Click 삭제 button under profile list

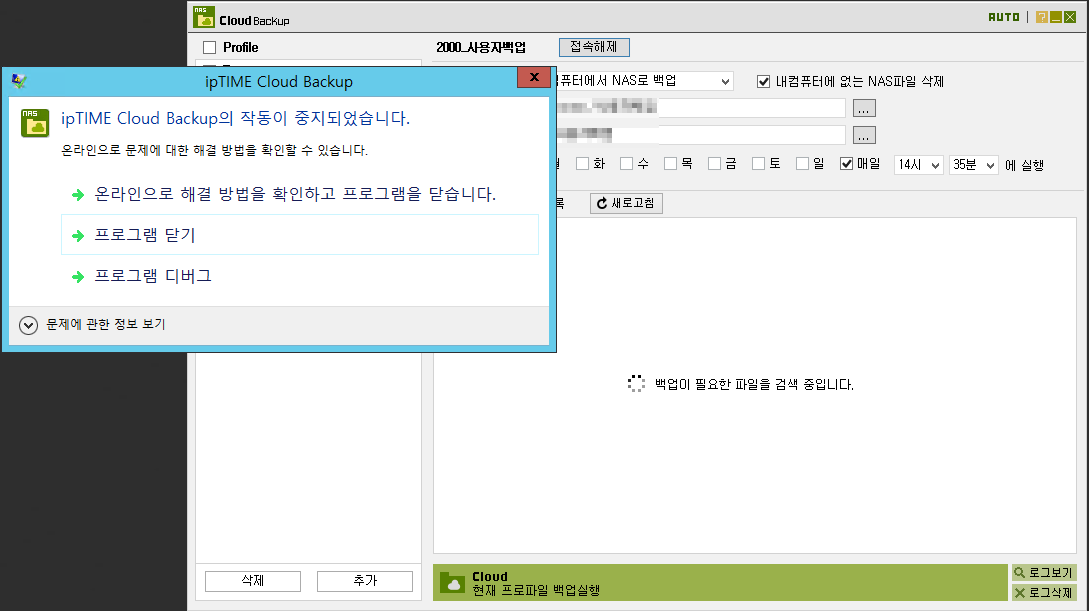coord(253,580)
